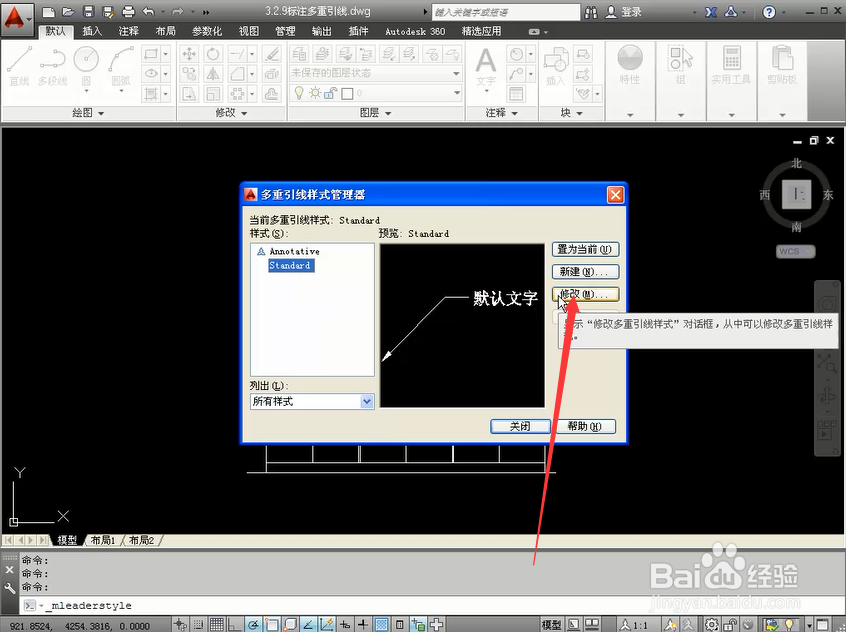Viewport: 846px width, 632px height.
Task: Toggle grid display in status bar
Action: coord(216,624)
